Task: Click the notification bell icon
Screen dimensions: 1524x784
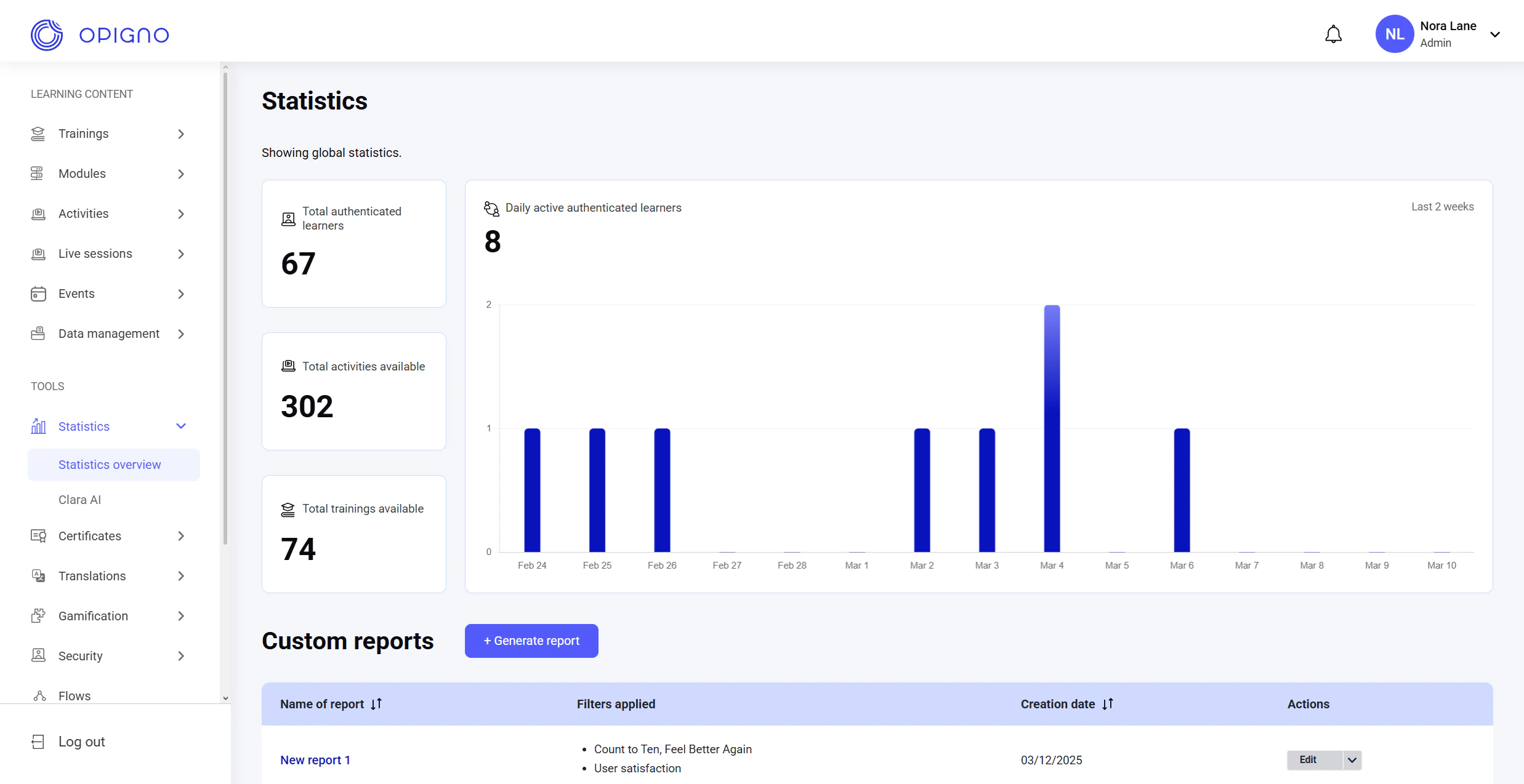Action: [1333, 34]
